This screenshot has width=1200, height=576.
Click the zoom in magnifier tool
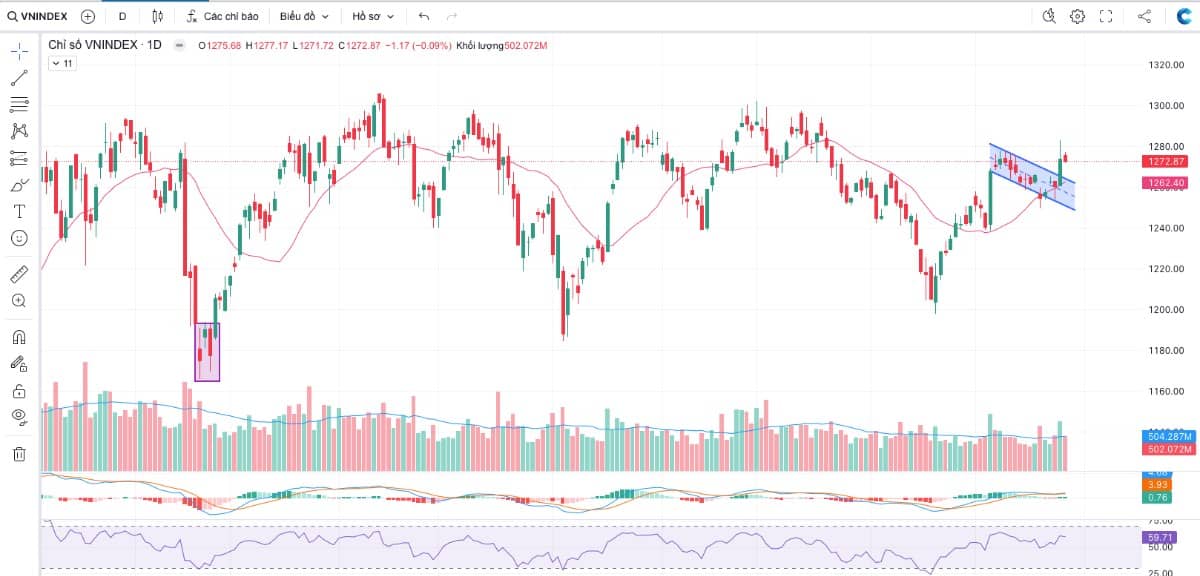click(19, 300)
